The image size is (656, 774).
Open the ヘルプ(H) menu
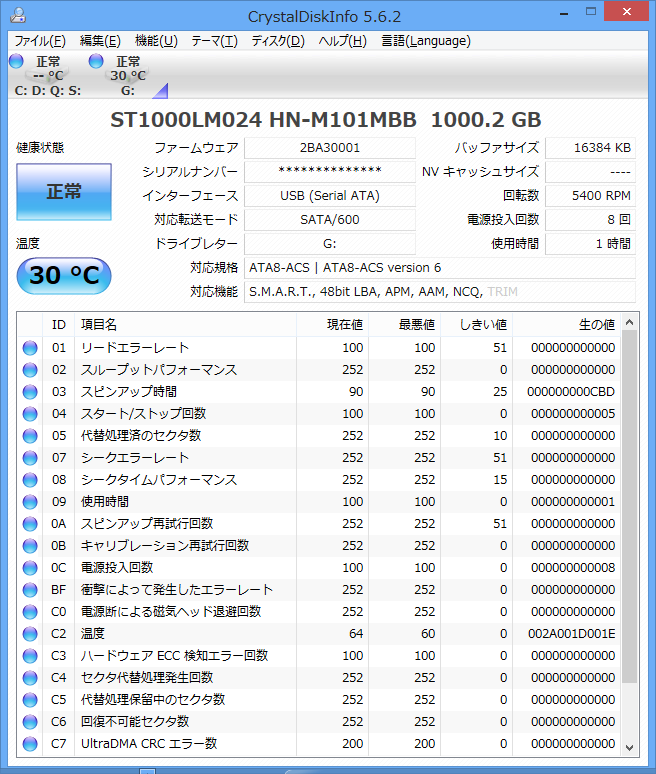coord(343,40)
